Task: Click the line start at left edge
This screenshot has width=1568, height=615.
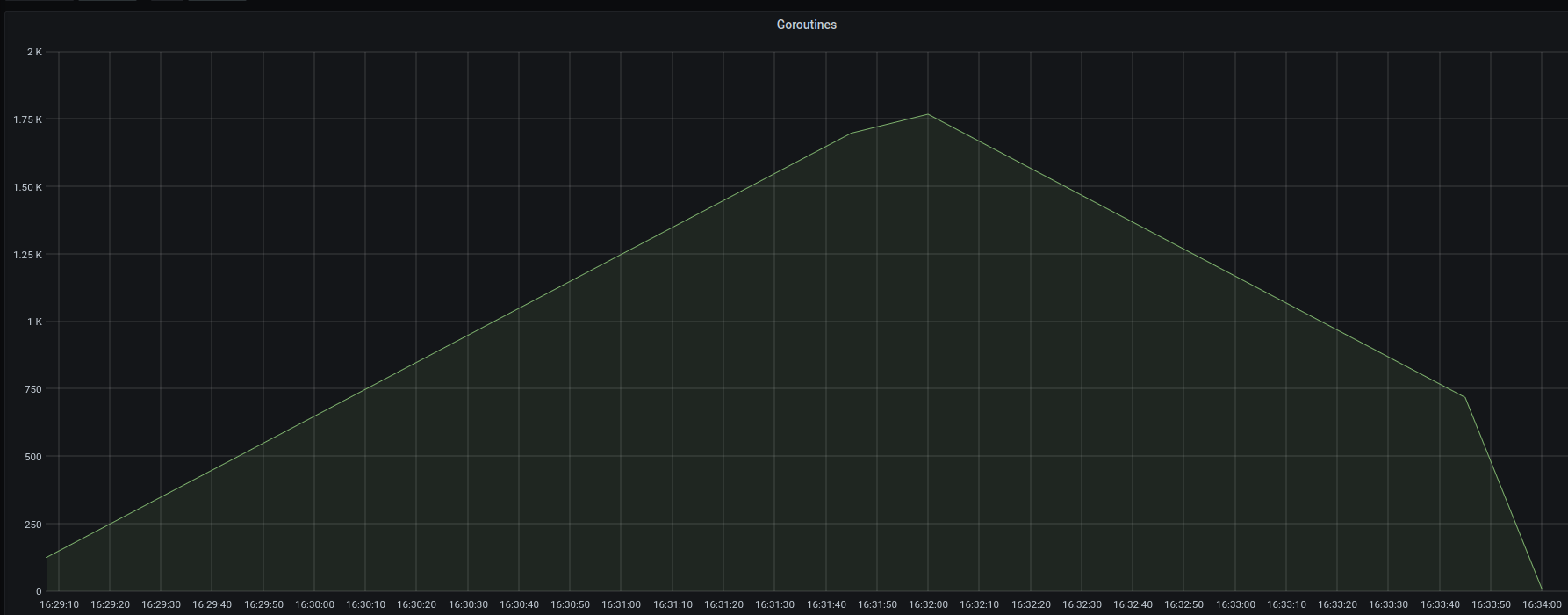Action: click(47, 557)
